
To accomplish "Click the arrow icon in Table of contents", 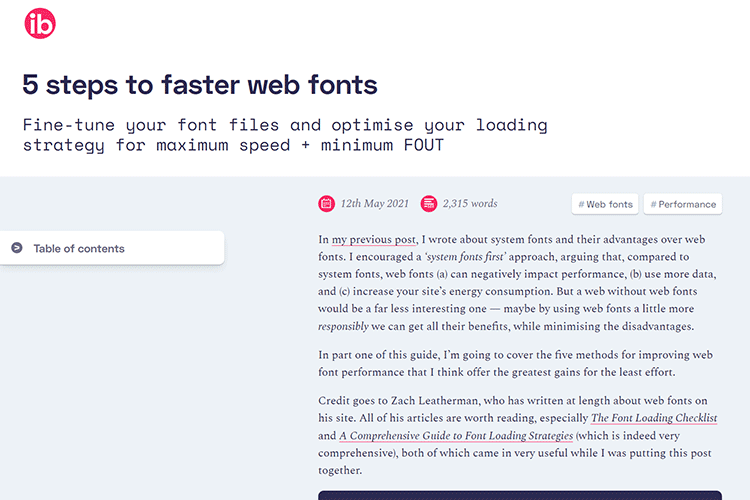I will click(x=17, y=248).
